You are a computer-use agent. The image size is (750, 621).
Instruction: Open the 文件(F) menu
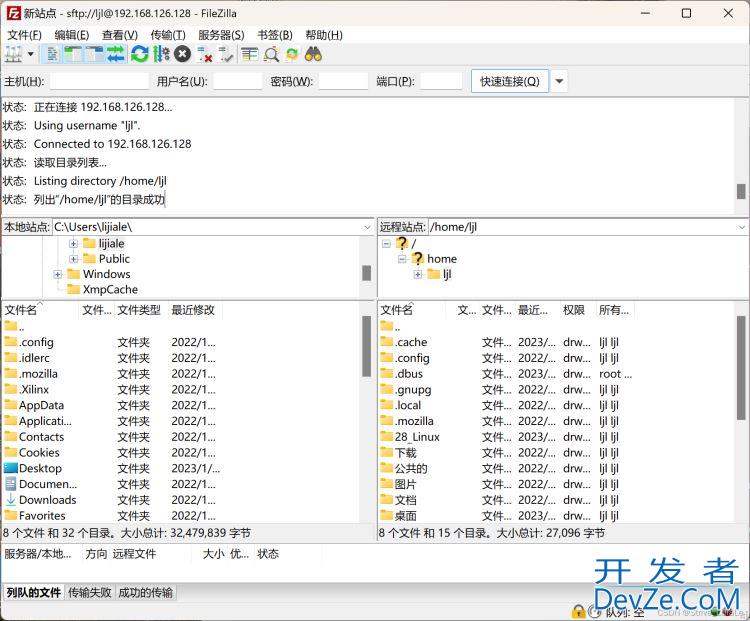pyautogui.click(x=24, y=35)
